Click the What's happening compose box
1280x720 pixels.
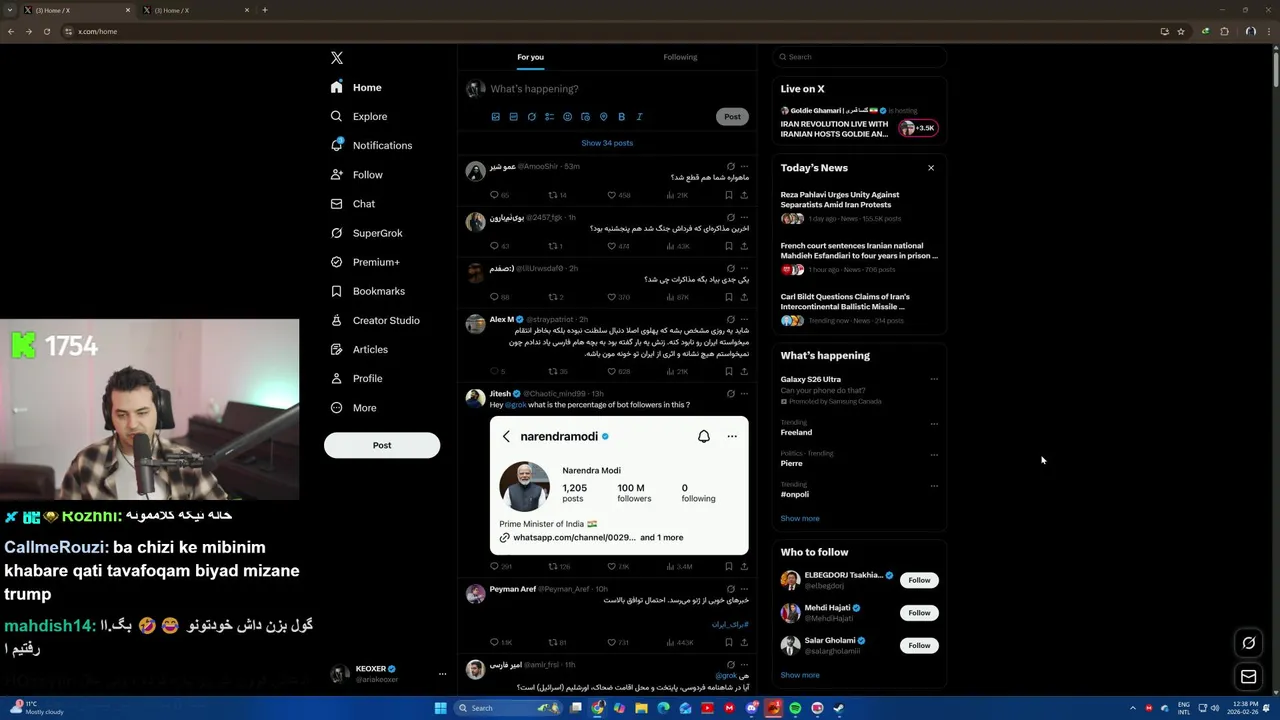(x=617, y=89)
